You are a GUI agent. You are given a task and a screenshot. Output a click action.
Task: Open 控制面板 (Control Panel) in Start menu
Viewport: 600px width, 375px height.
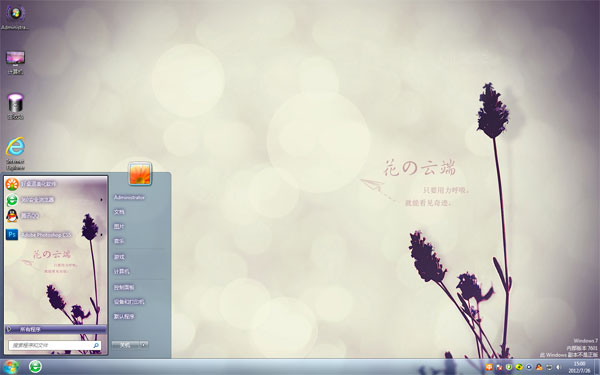tap(124, 287)
